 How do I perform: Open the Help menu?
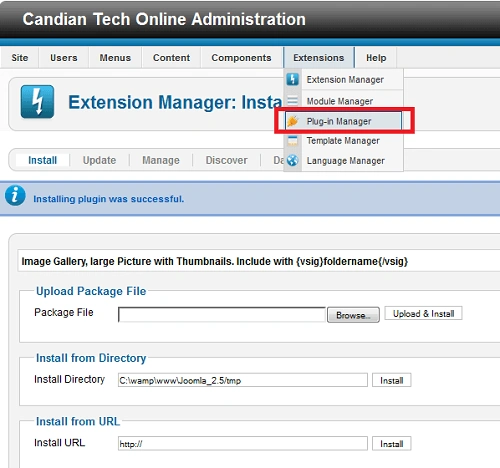[x=376, y=58]
